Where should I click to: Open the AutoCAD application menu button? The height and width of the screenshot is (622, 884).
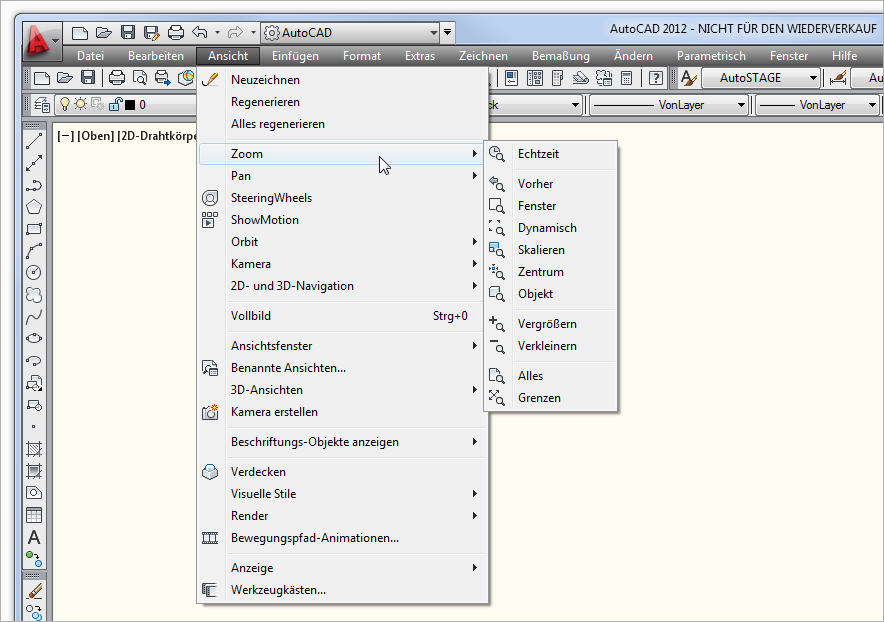40,40
